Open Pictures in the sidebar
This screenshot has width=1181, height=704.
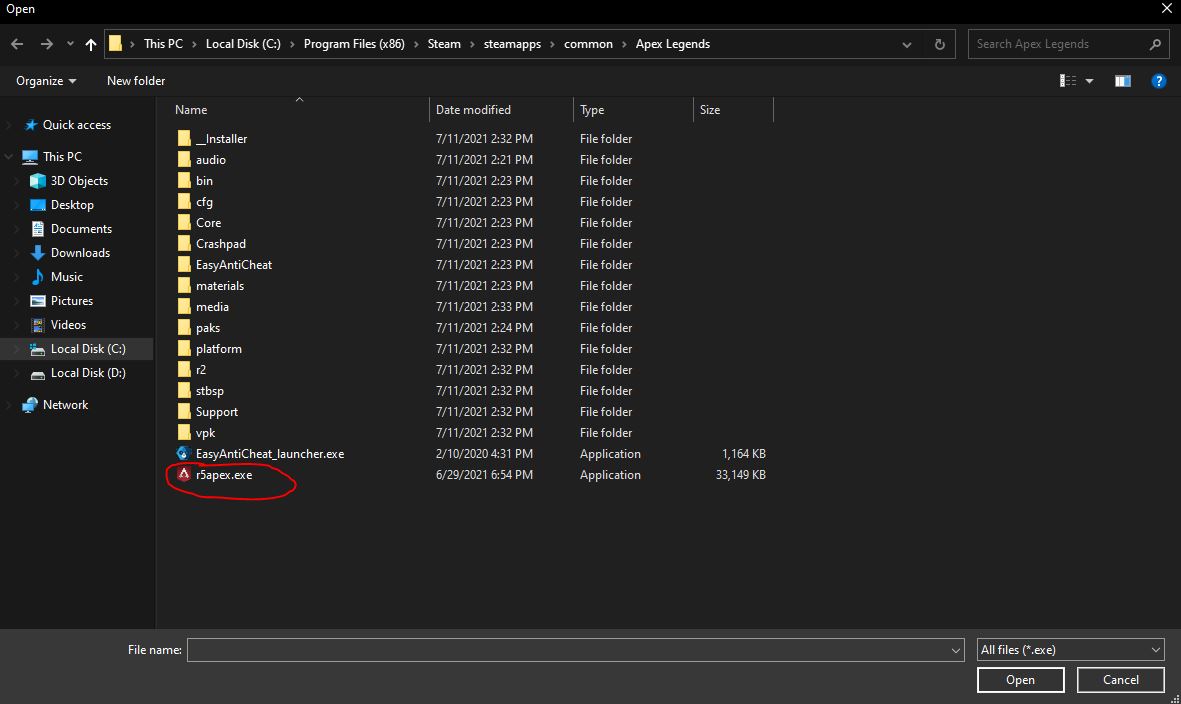pyautogui.click(x=72, y=301)
